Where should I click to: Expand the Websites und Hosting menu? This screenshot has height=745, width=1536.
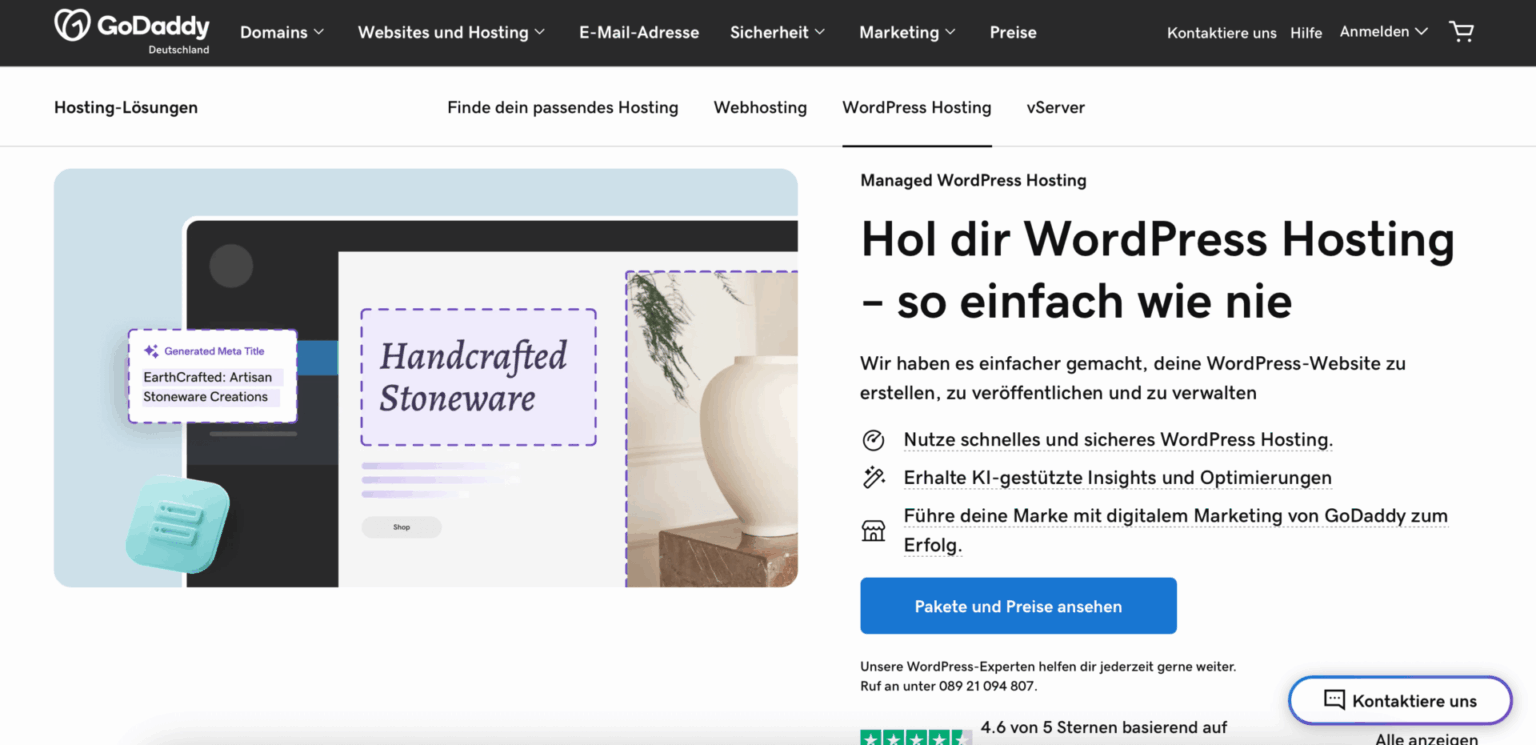pyautogui.click(x=451, y=32)
